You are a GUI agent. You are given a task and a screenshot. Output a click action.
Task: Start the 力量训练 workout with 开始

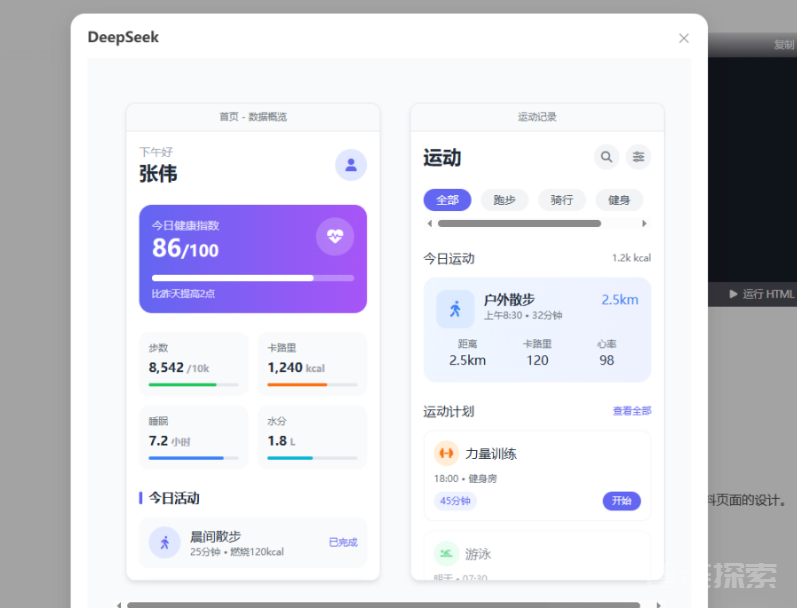(x=622, y=501)
